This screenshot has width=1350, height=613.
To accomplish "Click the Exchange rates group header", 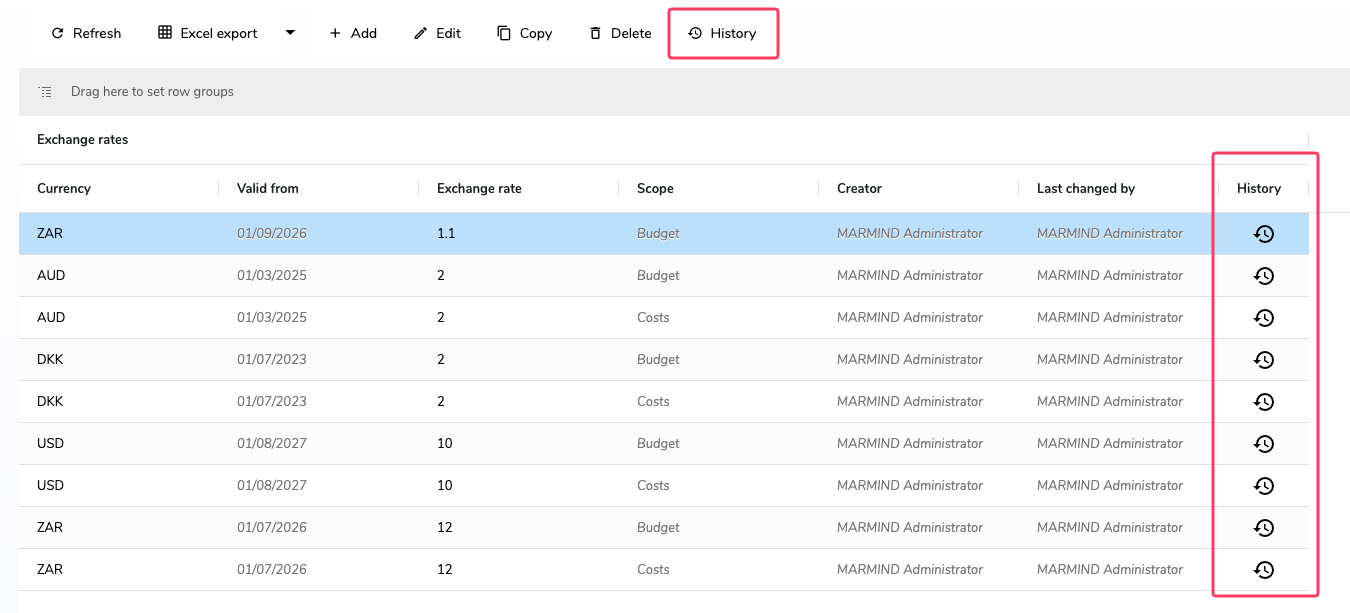I will coord(83,140).
